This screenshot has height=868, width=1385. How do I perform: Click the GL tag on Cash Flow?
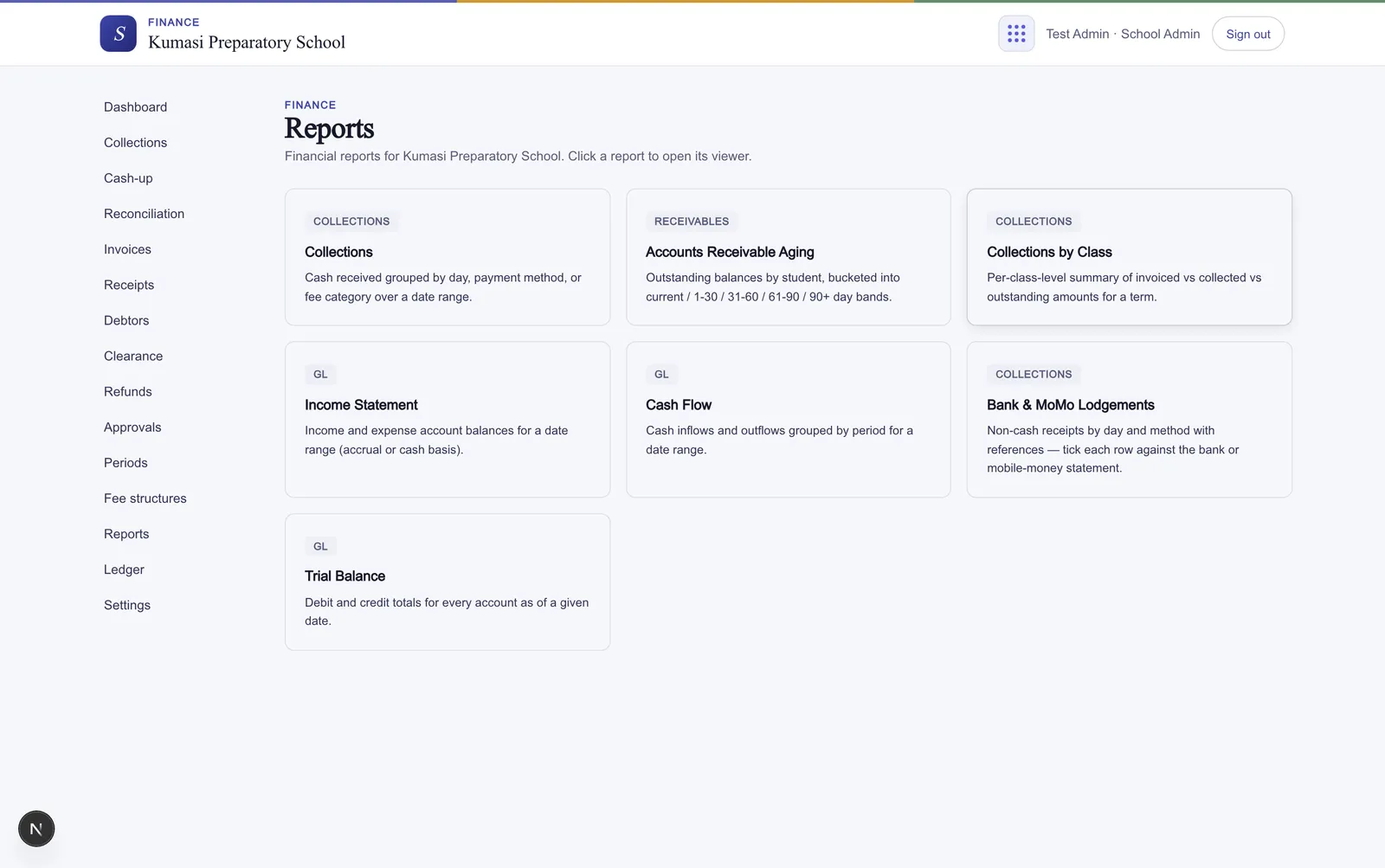pos(661,375)
